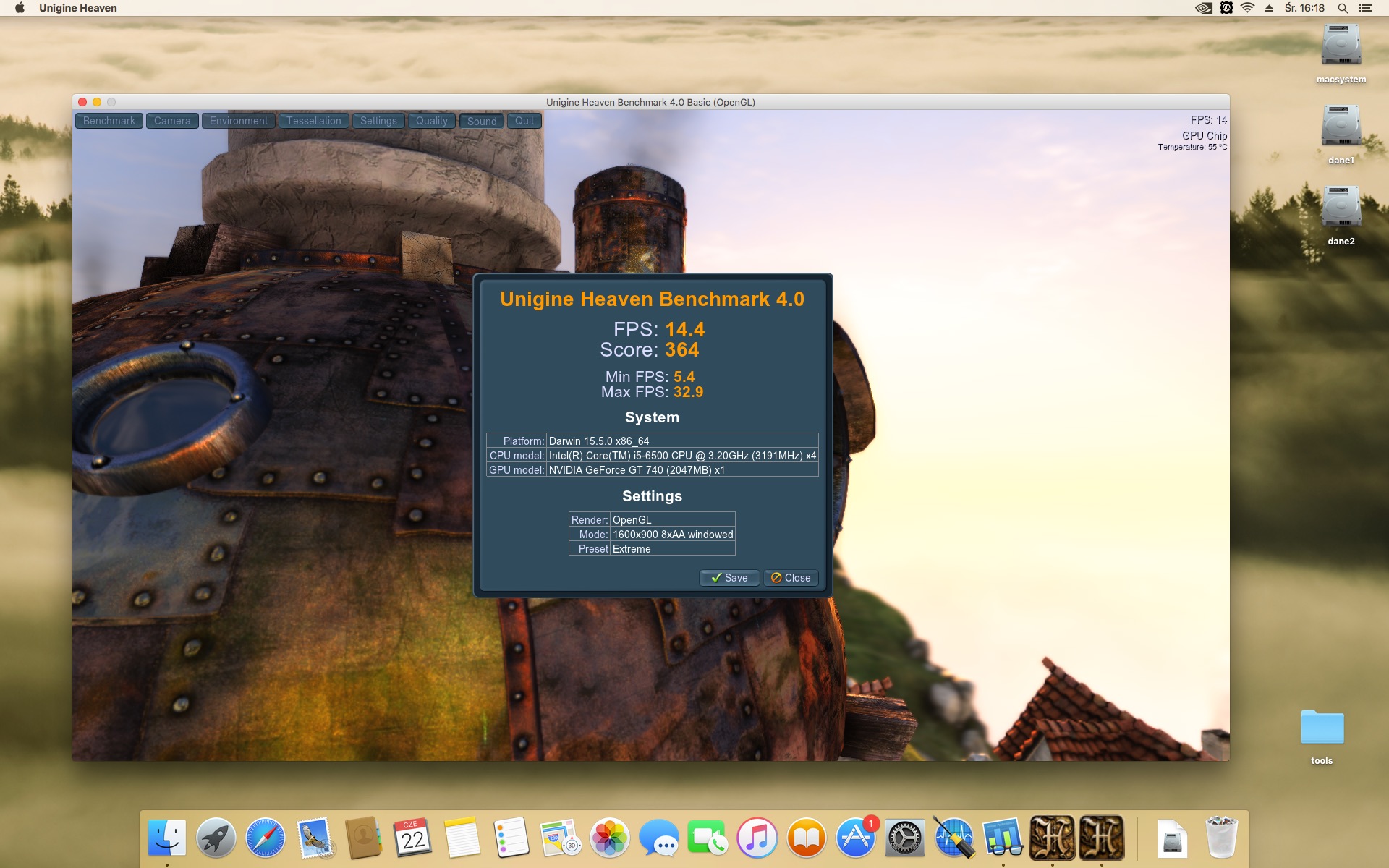Open Safari from the dock
1389x868 pixels.
265,838
